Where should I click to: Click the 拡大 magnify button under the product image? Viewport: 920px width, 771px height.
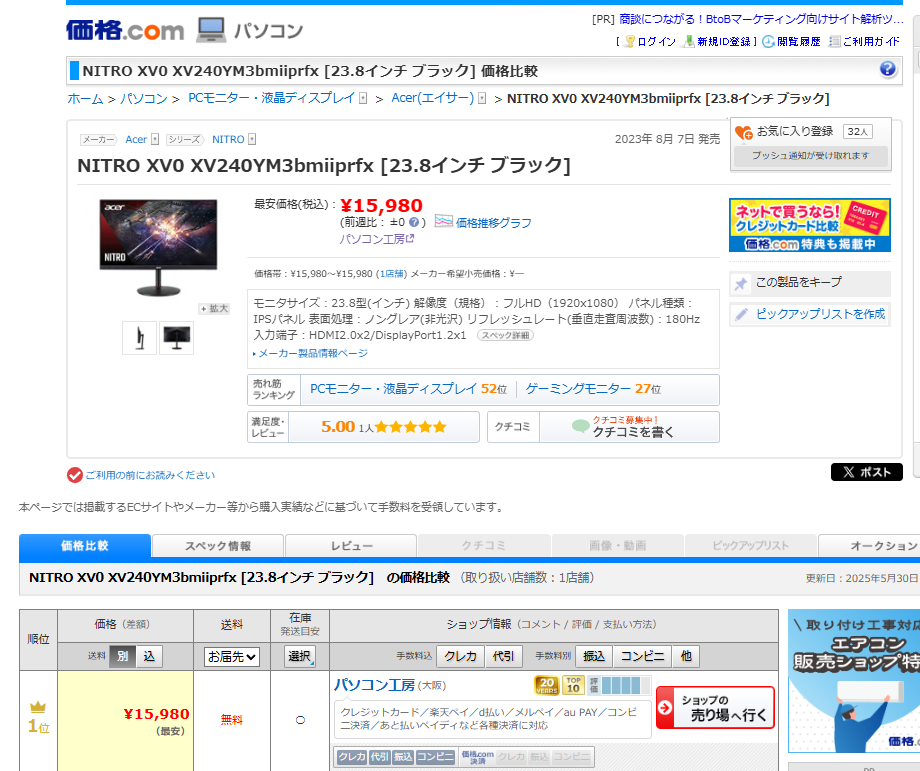coord(214,309)
